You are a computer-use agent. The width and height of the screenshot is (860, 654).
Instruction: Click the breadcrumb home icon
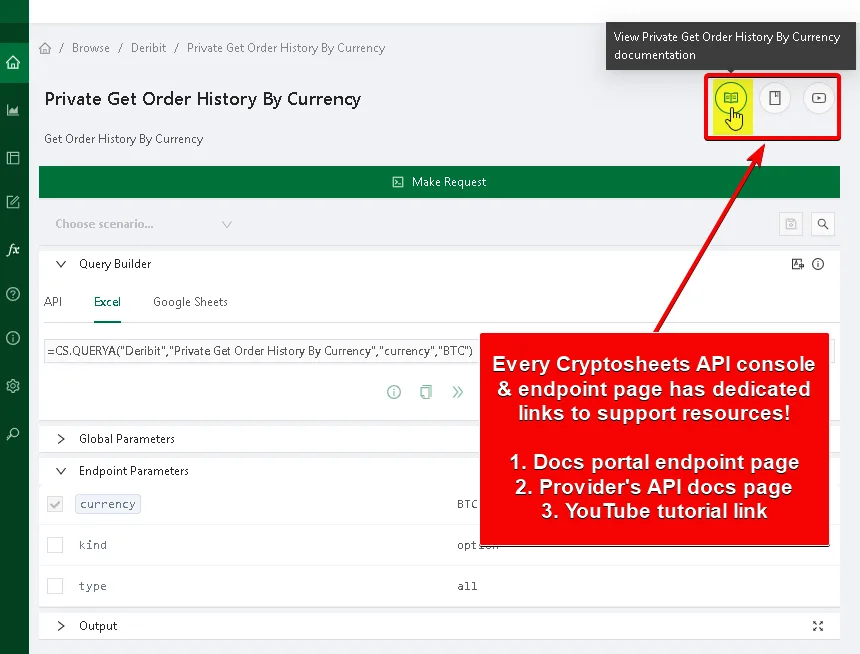(x=45, y=48)
